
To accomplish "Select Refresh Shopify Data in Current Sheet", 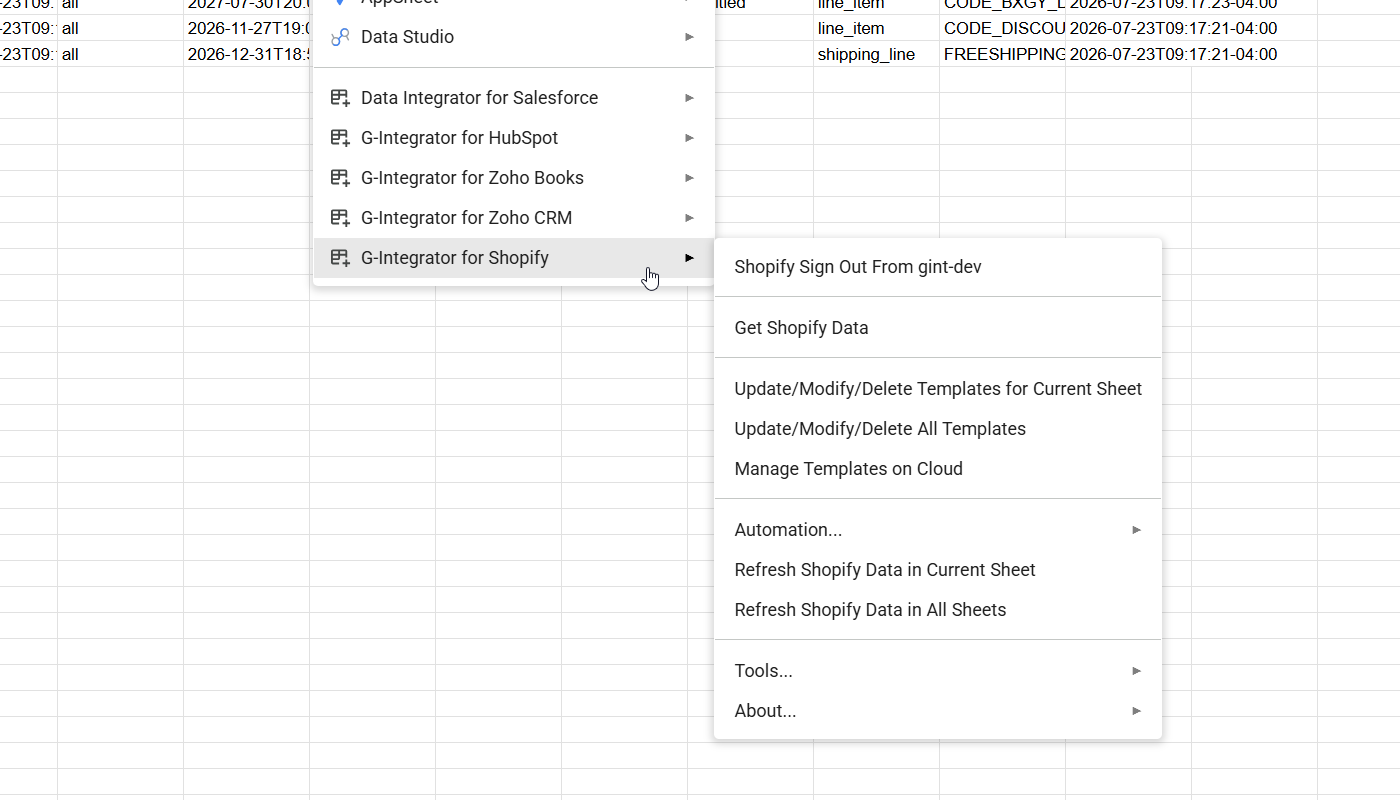I will [938, 570].
